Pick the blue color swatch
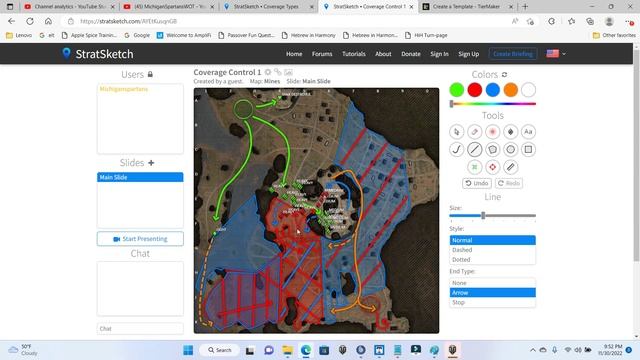The image size is (640, 360). pos(493,90)
